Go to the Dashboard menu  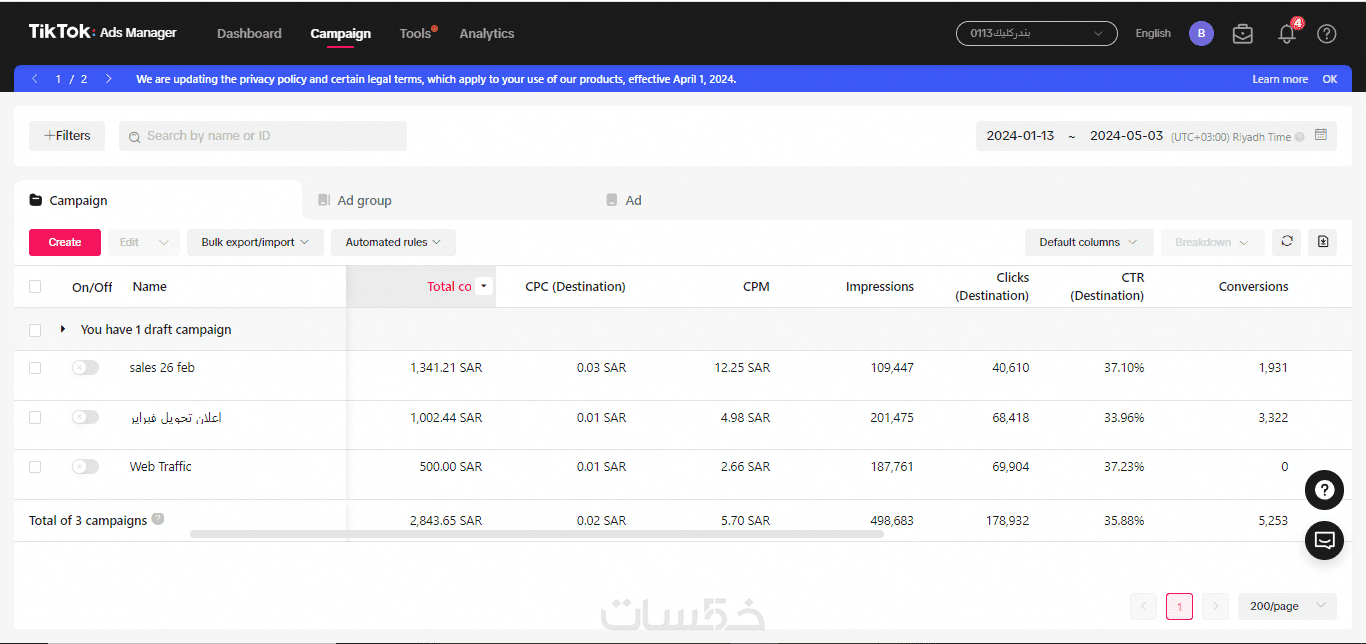point(249,33)
